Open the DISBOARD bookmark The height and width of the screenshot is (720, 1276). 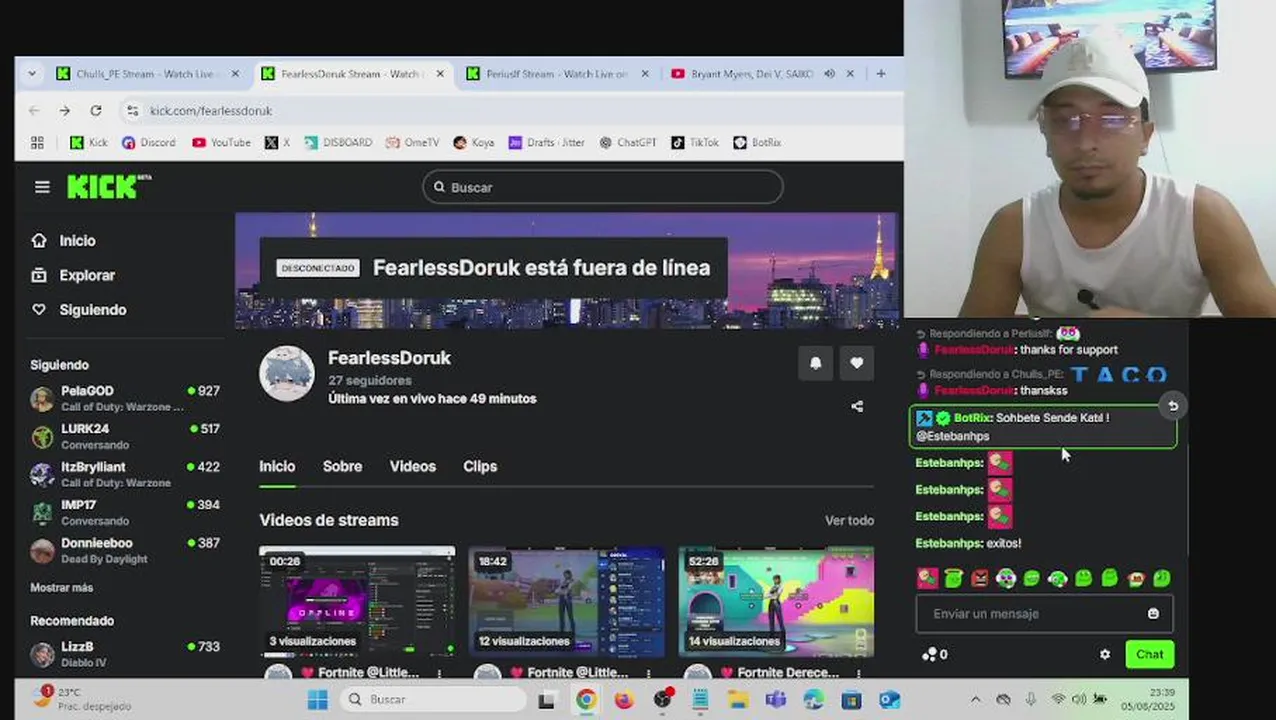point(338,142)
